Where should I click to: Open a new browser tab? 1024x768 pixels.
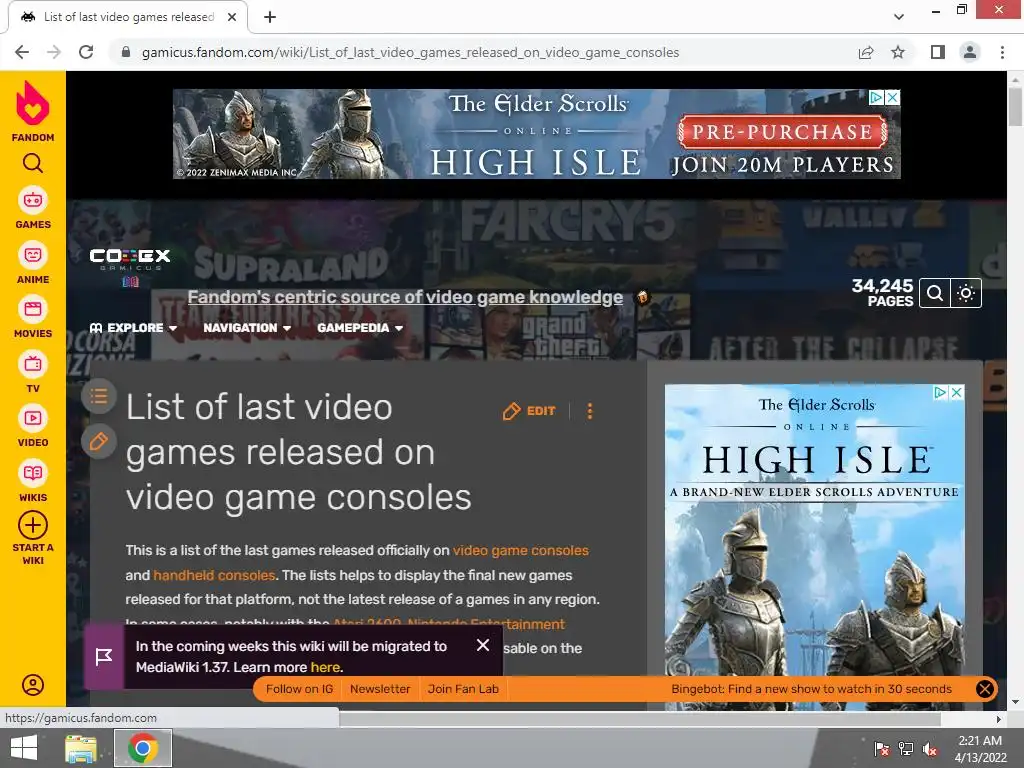point(270,17)
